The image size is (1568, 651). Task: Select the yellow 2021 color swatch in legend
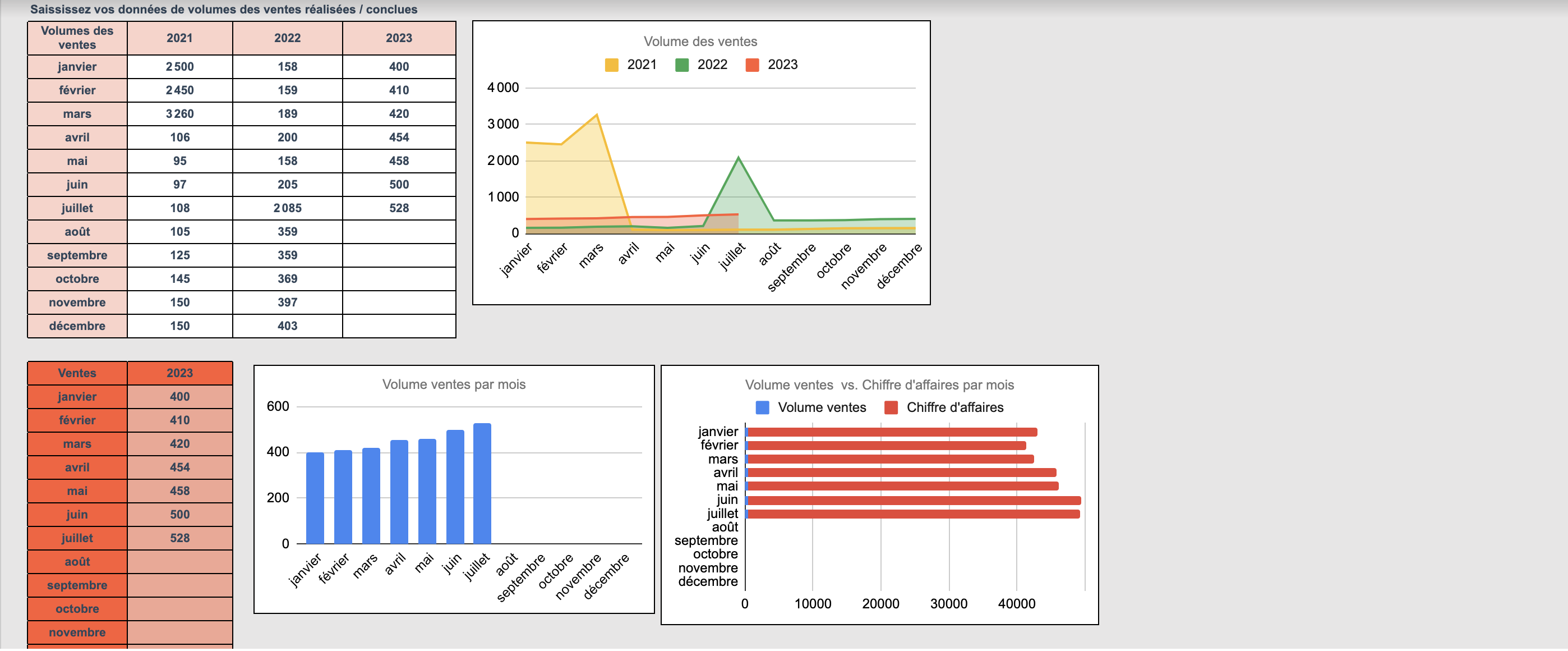(x=611, y=65)
